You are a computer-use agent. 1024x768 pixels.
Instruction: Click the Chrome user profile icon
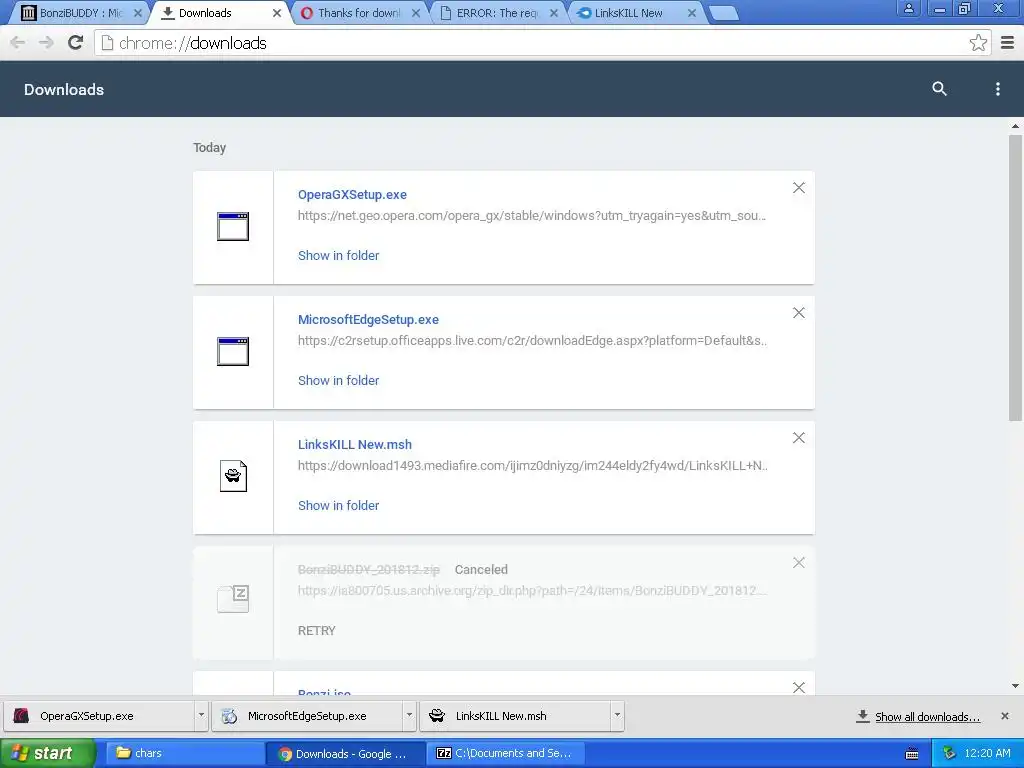pos(908,8)
